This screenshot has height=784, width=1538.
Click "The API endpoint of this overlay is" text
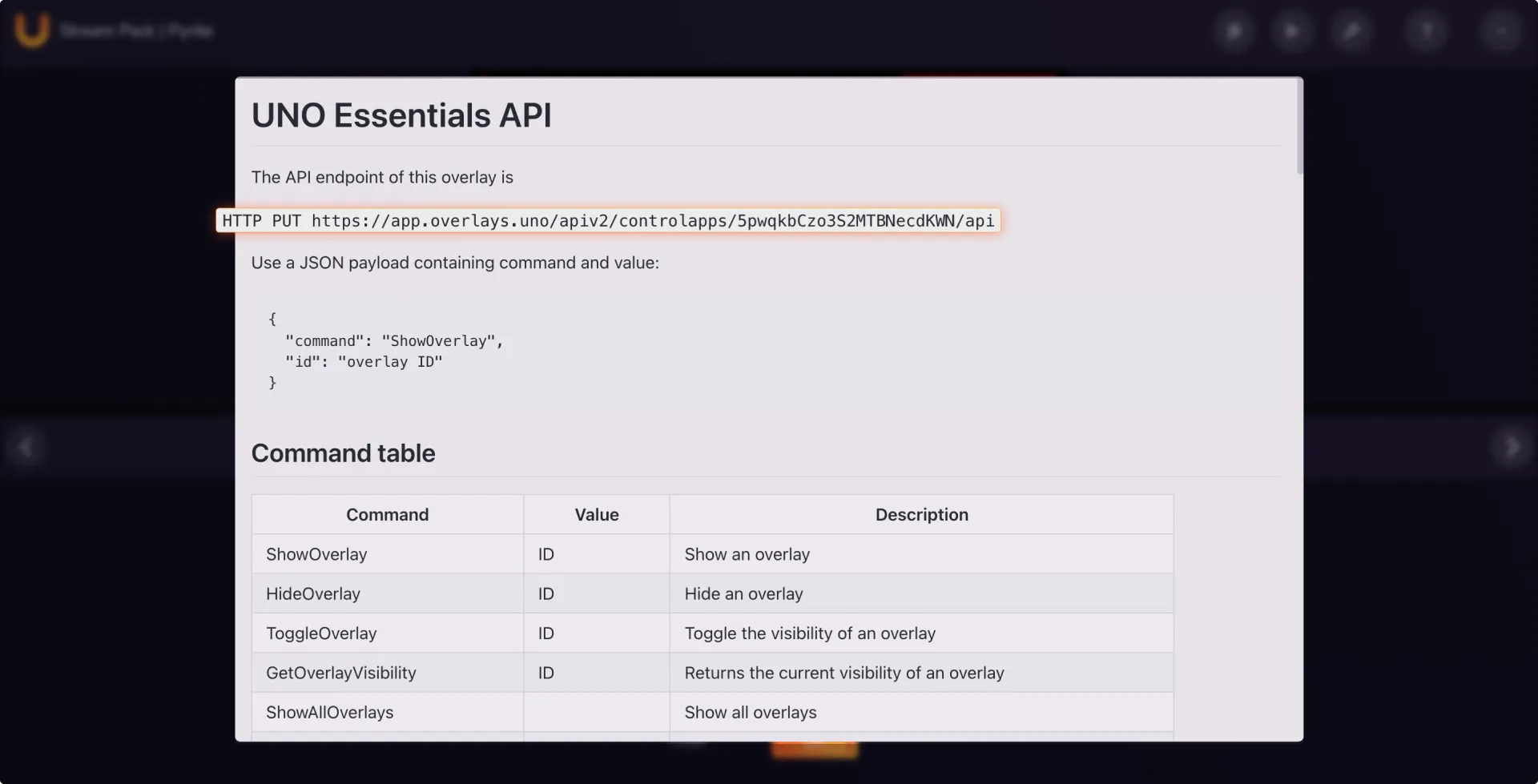[382, 177]
